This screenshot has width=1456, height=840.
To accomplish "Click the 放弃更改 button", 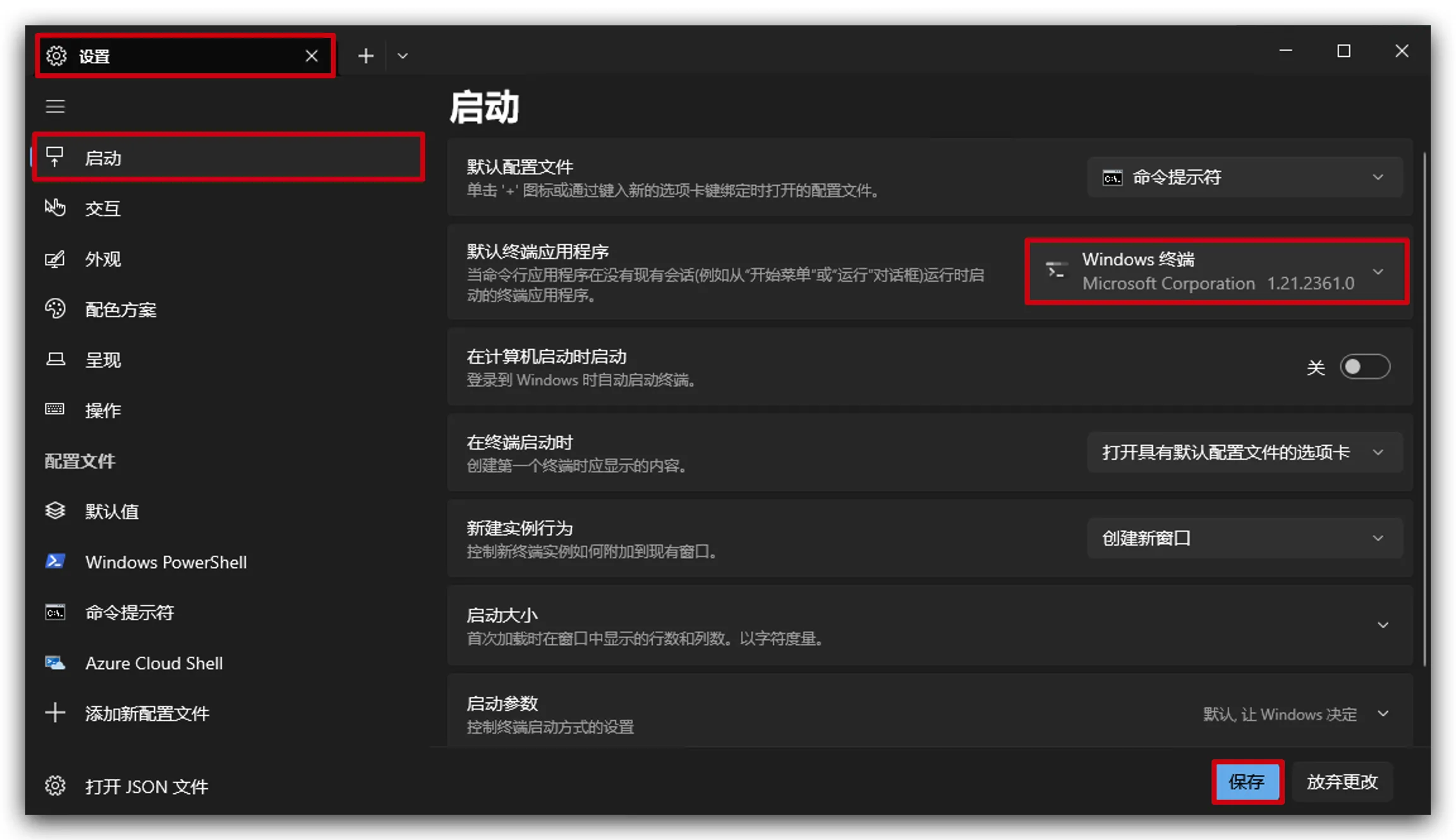I will coord(1342,782).
